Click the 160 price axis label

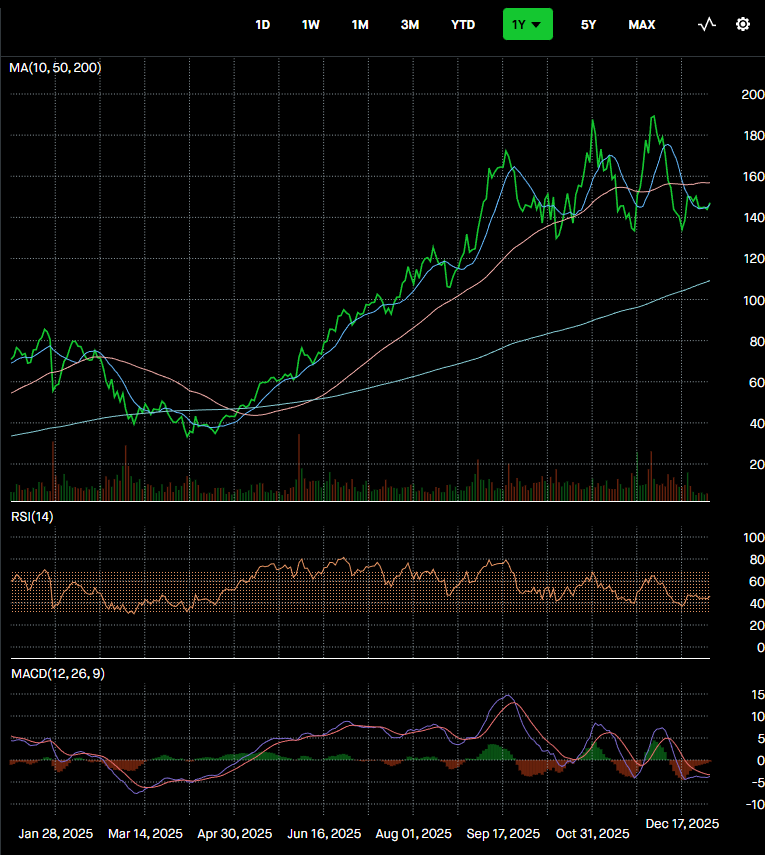click(754, 176)
